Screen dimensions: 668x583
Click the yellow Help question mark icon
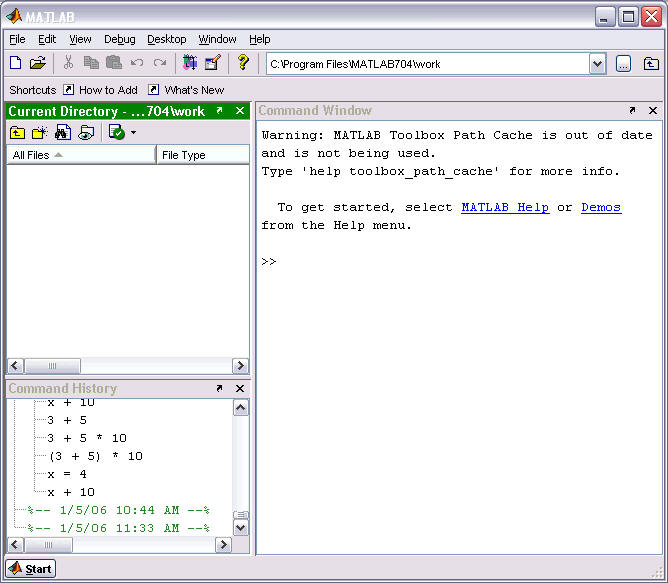[x=242, y=63]
